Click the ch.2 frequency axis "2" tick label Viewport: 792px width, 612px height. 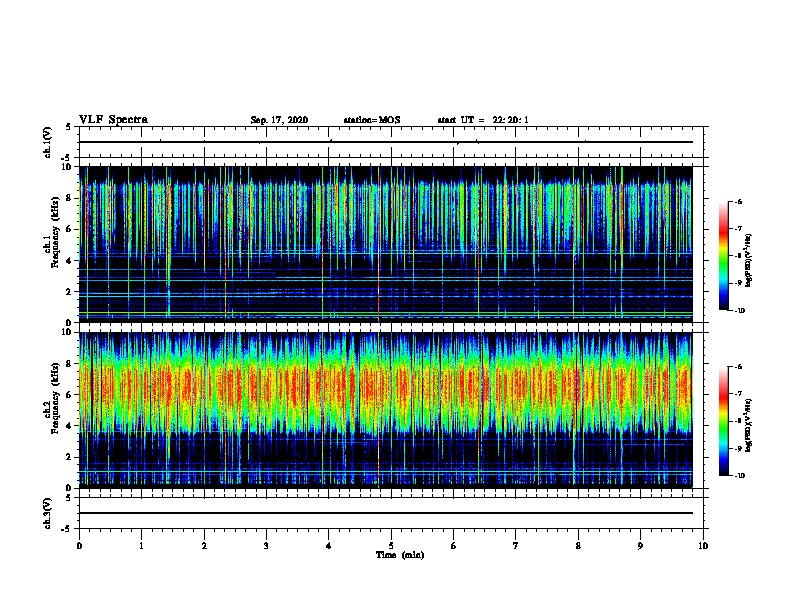[x=69, y=457]
